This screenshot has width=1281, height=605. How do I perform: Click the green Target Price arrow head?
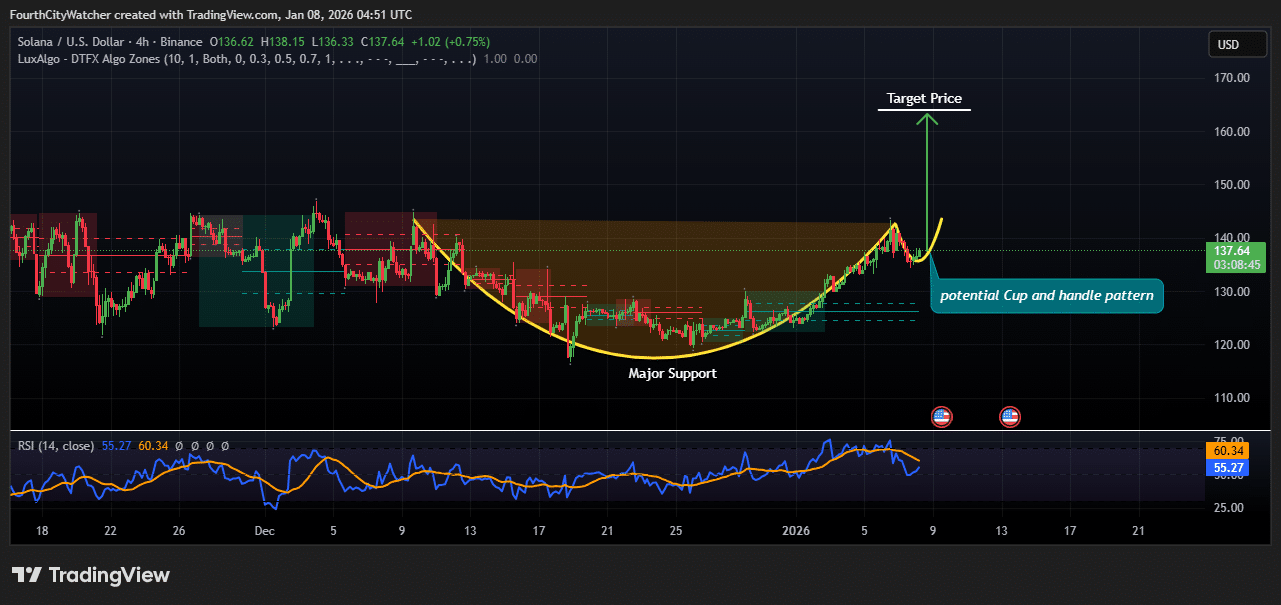[927, 120]
